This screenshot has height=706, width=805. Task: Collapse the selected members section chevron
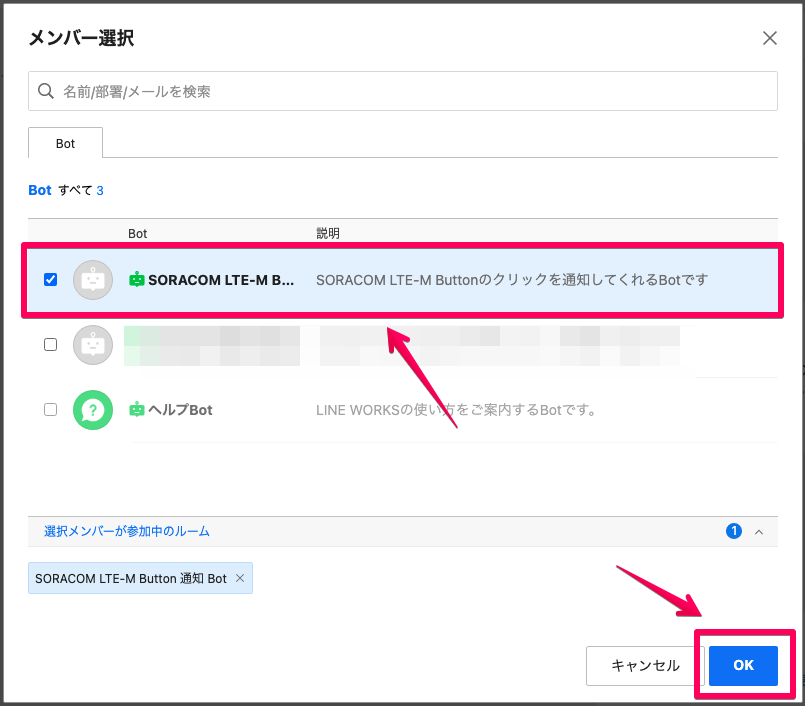tap(759, 532)
